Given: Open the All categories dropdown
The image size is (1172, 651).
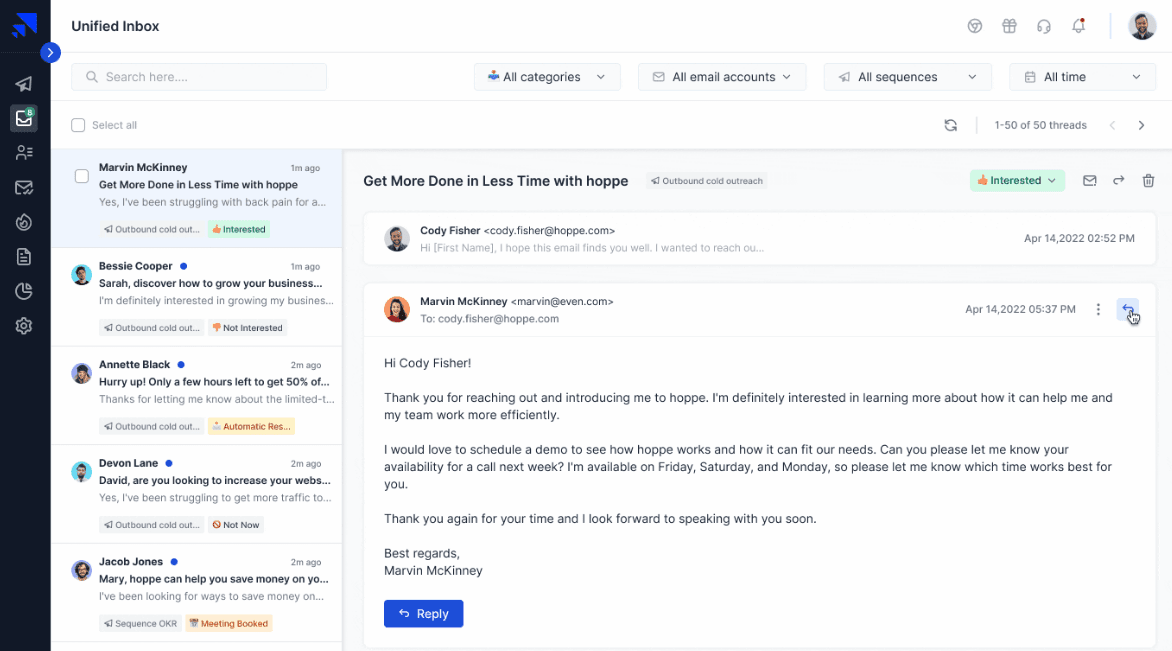Looking at the screenshot, I should click(547, 77).
